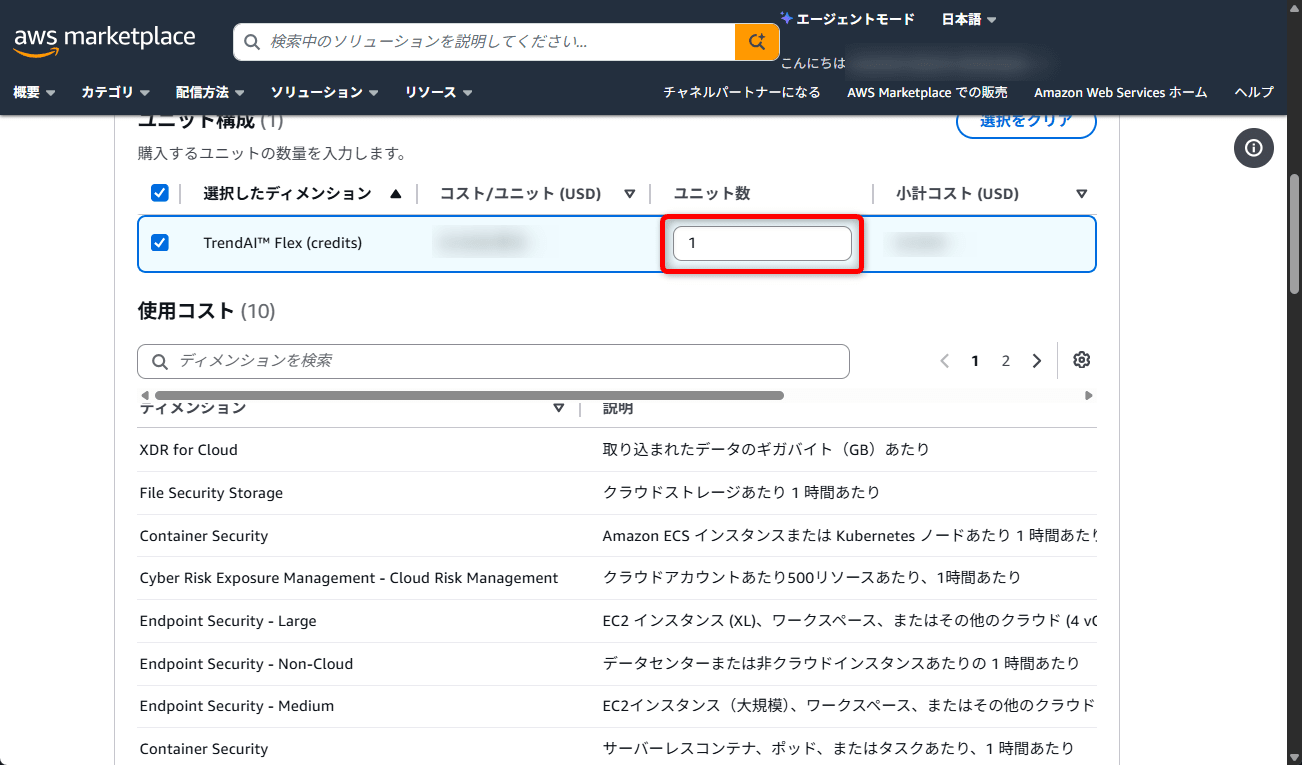
Task: Click the Endpoint Security - Large row
Action: tap(617, 621)
